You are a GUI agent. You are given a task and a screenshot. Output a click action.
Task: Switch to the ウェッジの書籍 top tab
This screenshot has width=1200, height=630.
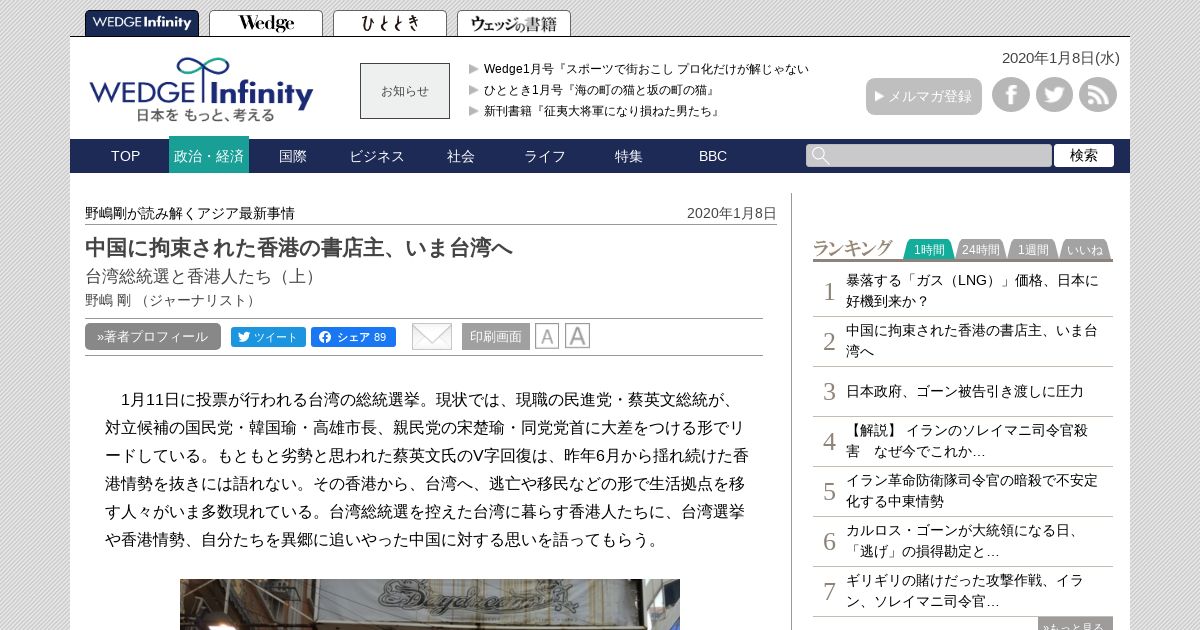(514, 23)
